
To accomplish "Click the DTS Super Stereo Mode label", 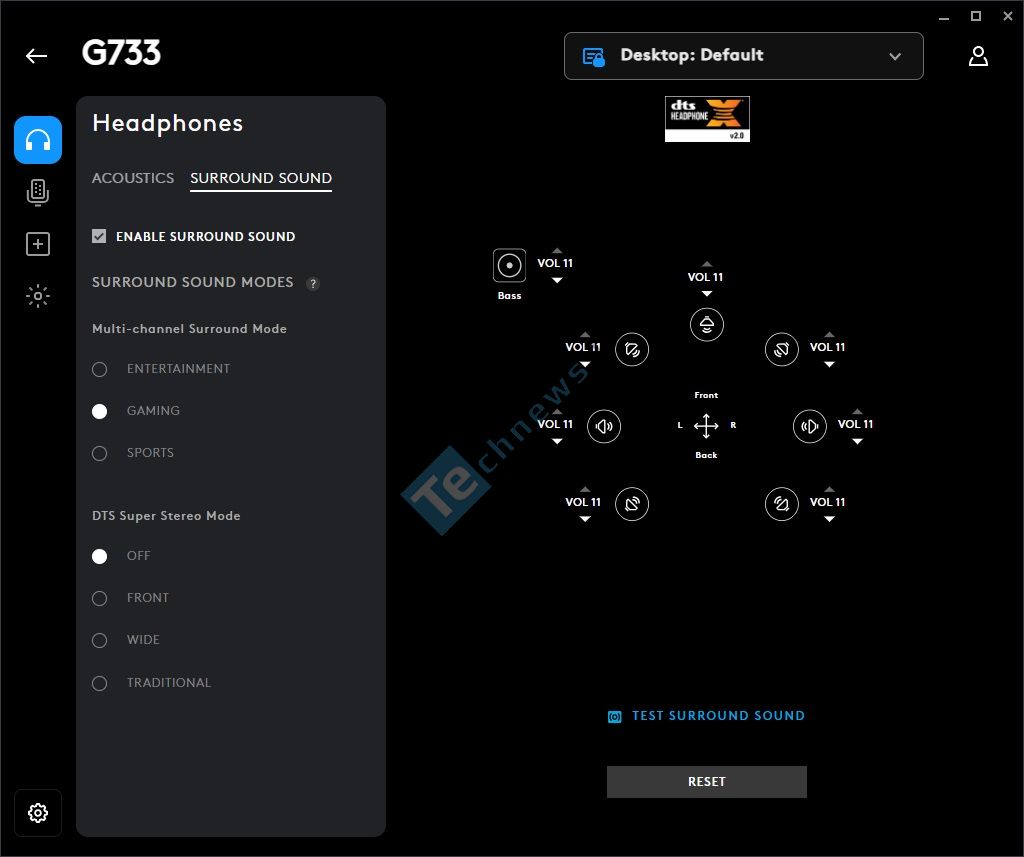I will pos(166,515).
